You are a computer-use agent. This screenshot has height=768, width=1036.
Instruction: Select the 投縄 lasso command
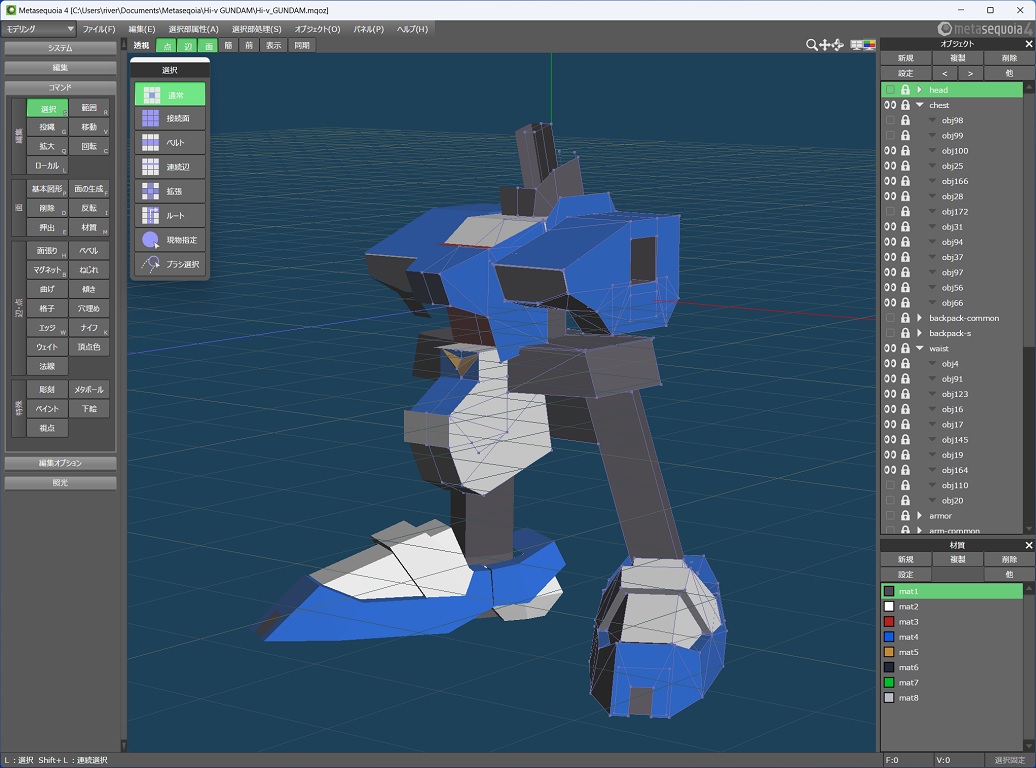click(x=48, y=127)
